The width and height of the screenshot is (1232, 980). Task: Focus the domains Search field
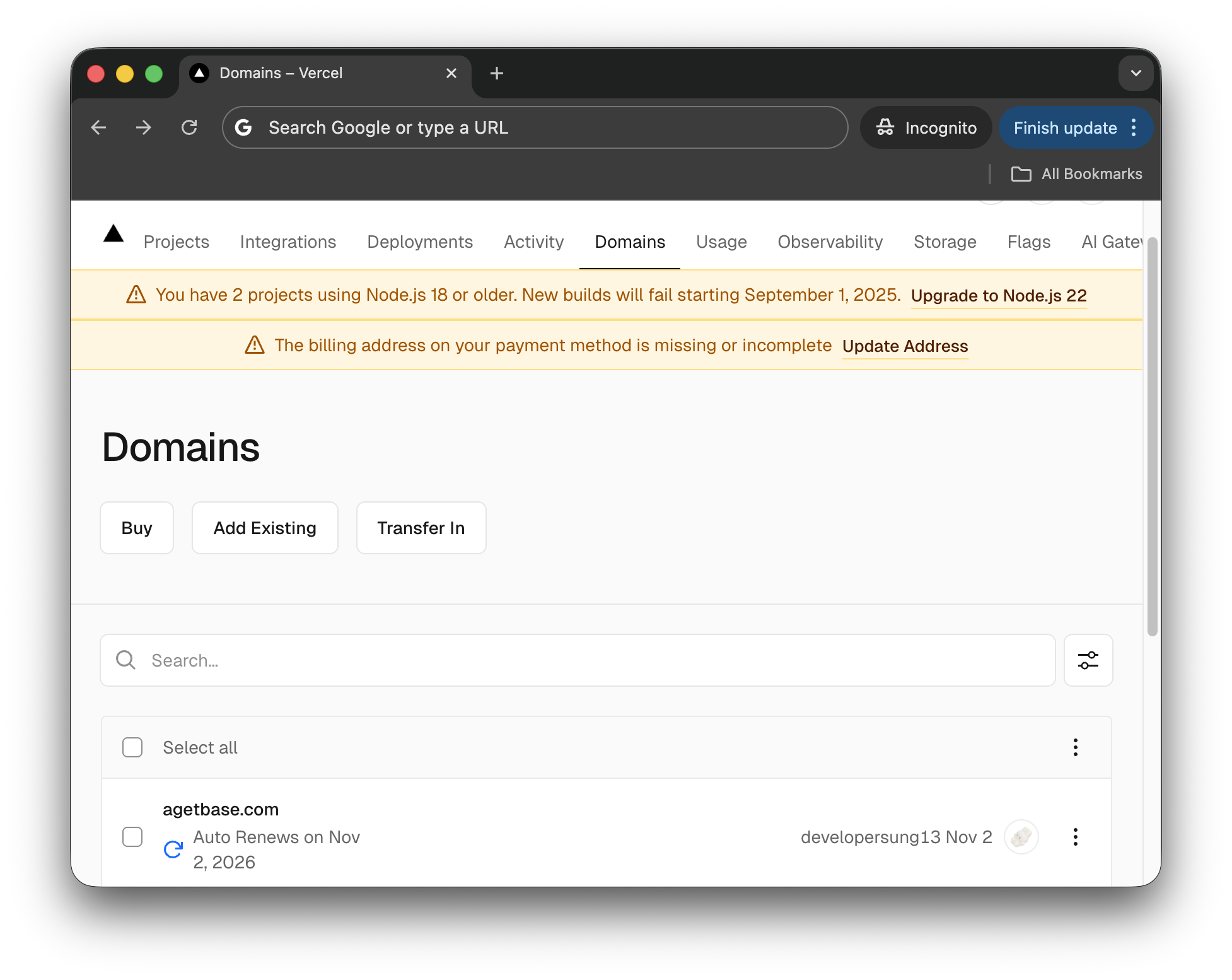tap(577, 660)
